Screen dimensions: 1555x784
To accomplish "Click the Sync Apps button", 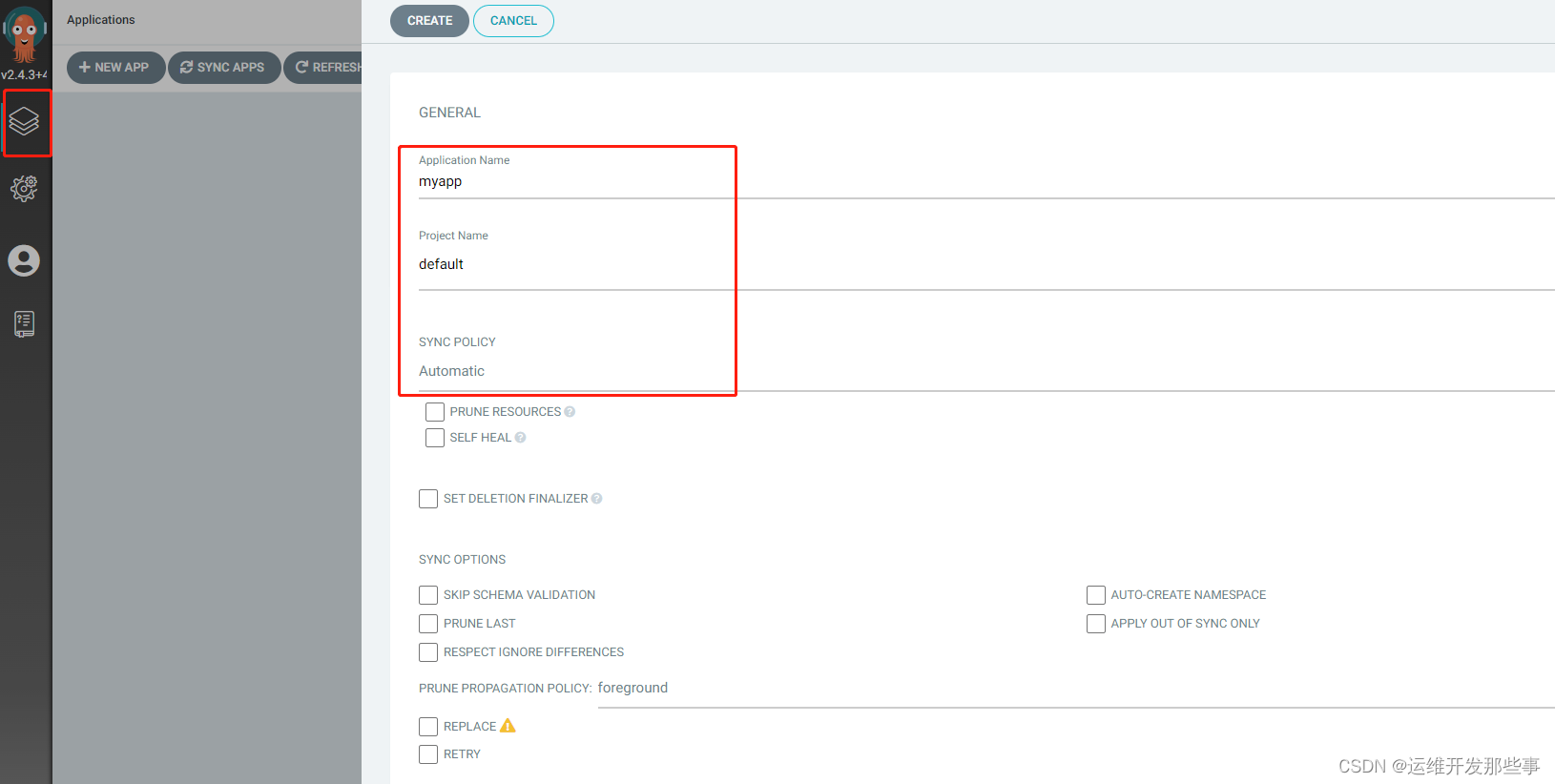I will coord(224,68).
